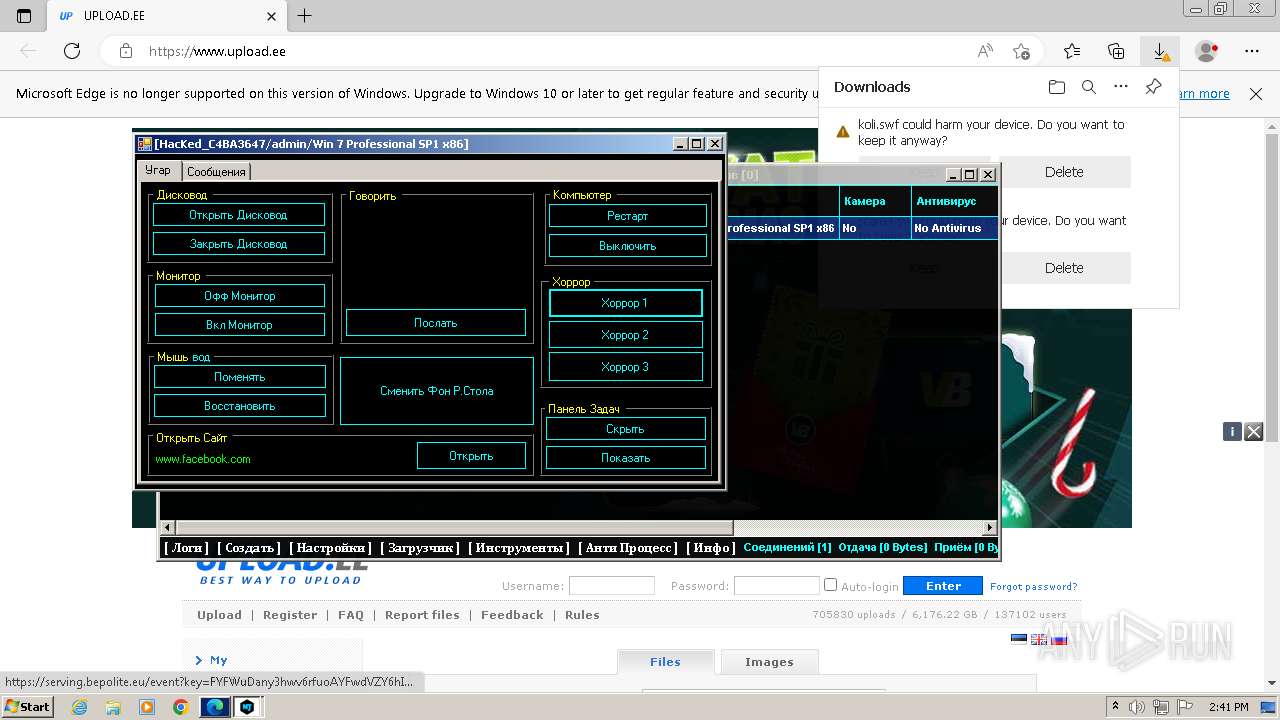Click Открыть site button
Screen dimensions: 1280x720
(x=472, y=456)
